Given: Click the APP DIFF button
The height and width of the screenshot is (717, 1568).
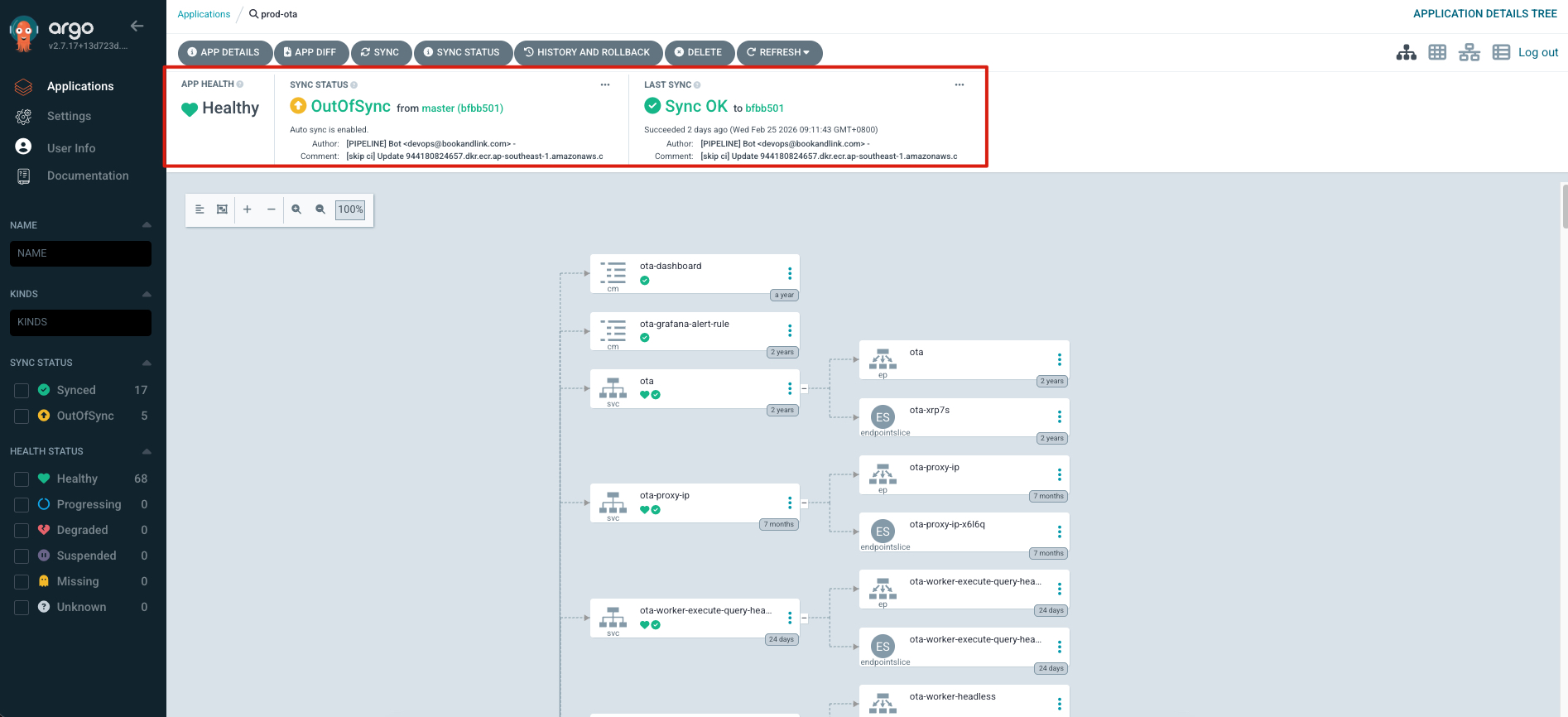Looking at the screenshot, I should coord(310,52).
